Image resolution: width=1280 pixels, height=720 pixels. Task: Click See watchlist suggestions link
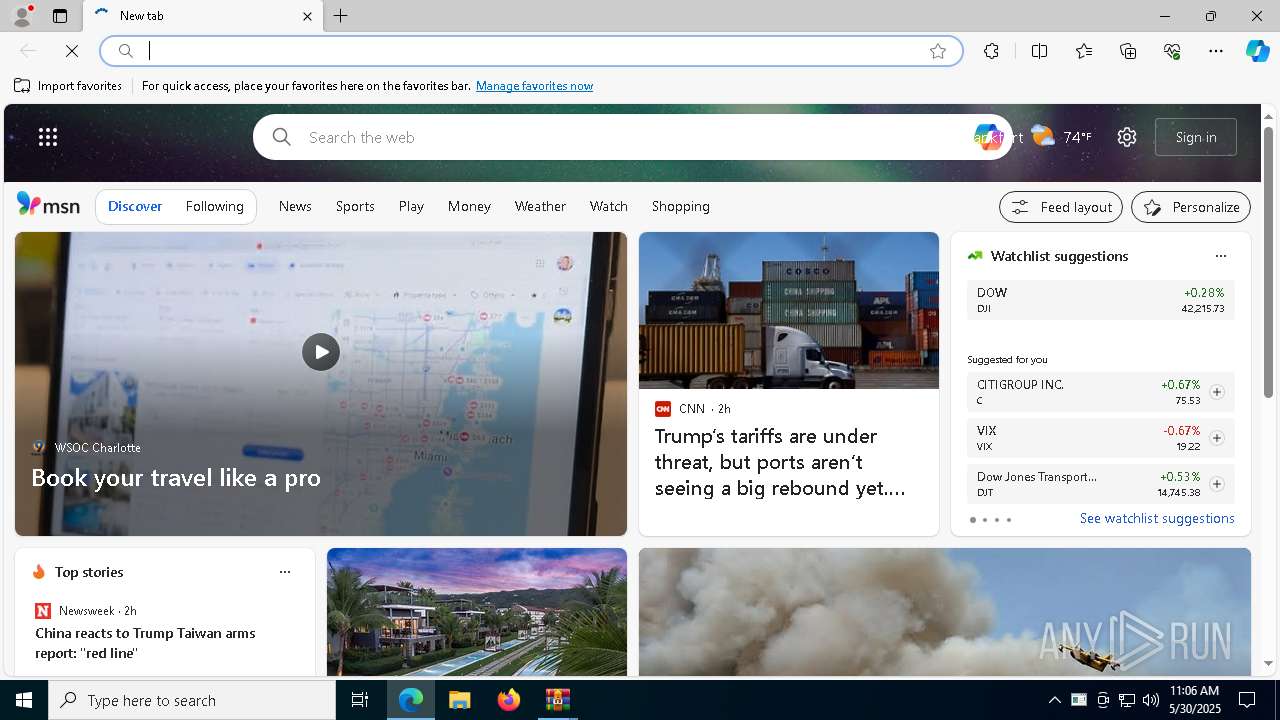(x=1157, y=518)
